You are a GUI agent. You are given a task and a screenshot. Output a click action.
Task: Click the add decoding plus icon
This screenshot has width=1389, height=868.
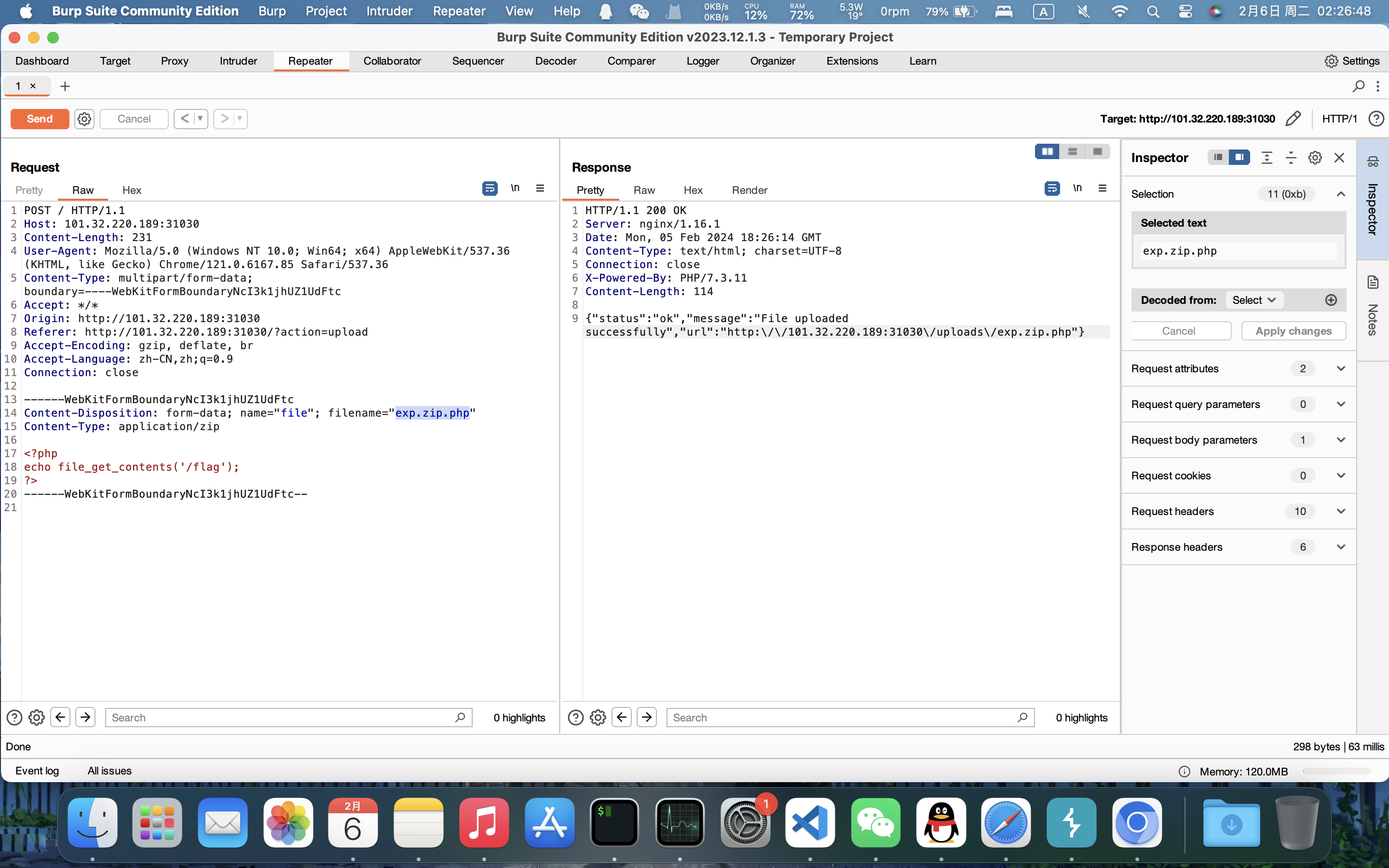[x=1331, y=300]
